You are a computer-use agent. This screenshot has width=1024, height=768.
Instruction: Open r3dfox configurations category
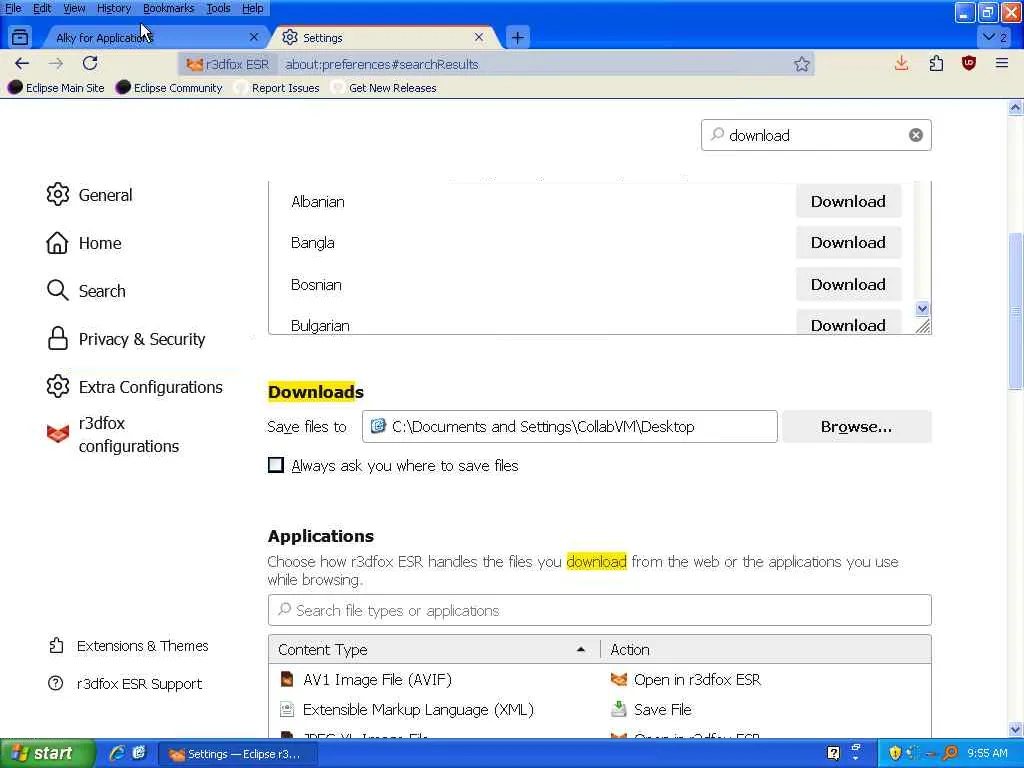tap(112, 434)
